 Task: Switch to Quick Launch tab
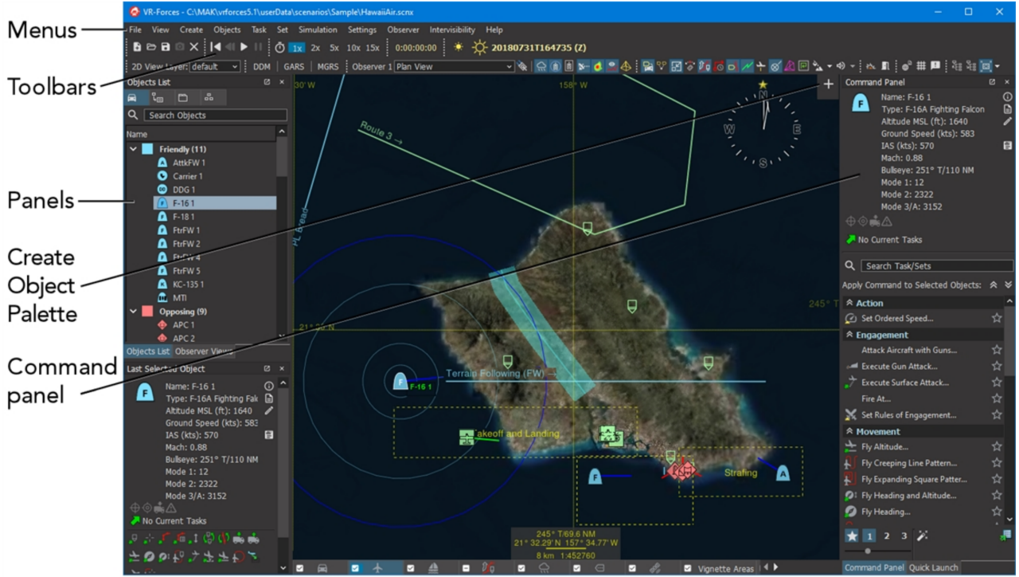(933, 567)
